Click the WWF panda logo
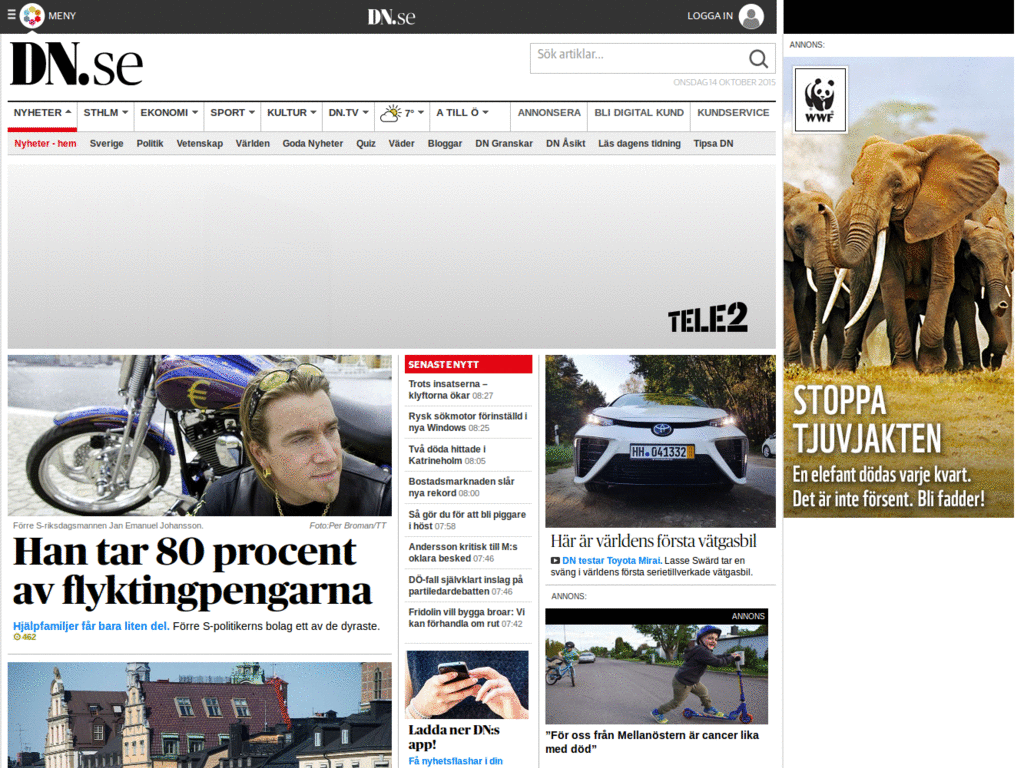The width and height of the screenshot is (1024, 768). point(820,100)
